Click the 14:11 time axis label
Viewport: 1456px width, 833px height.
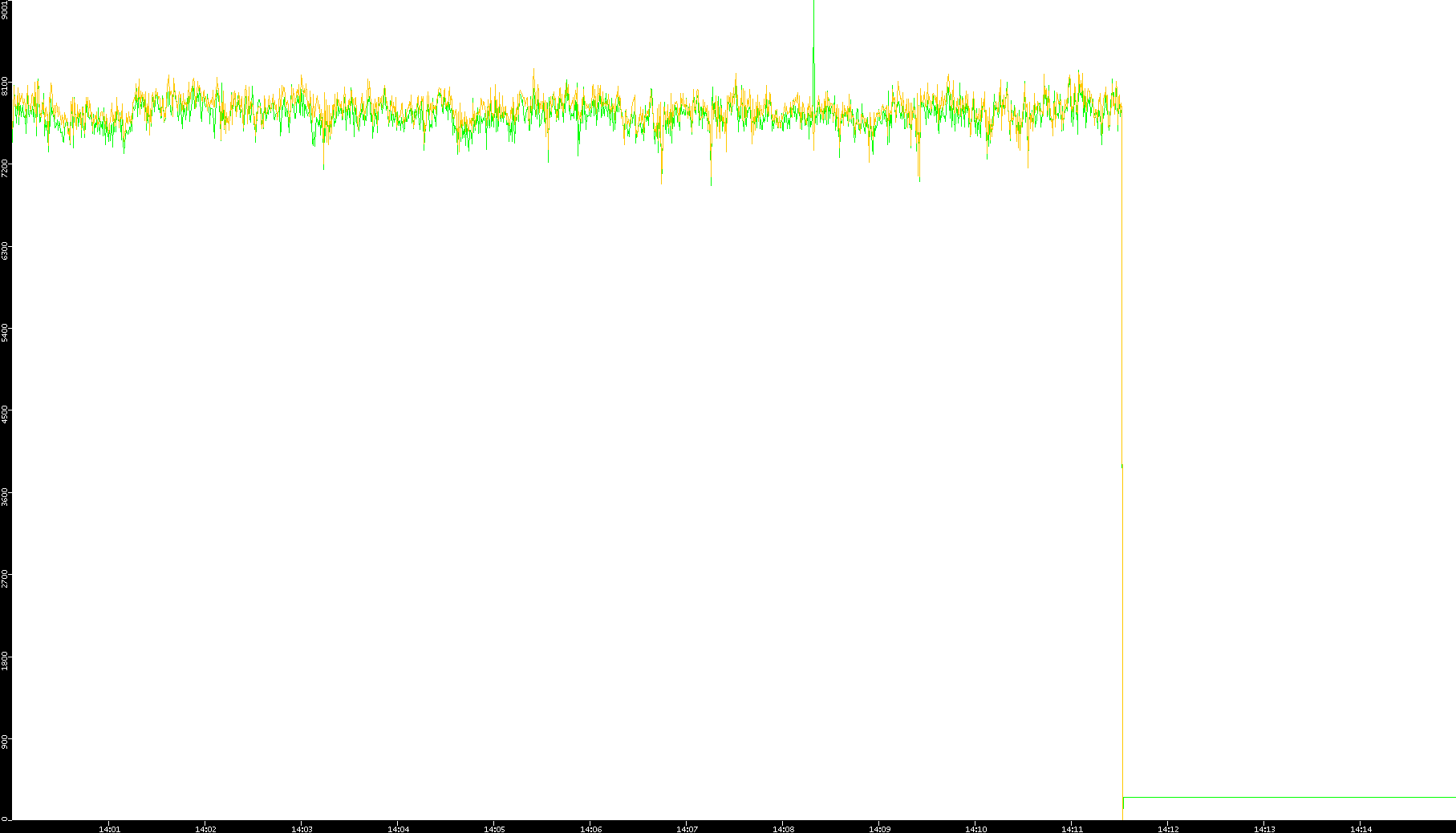[1072, 829]
